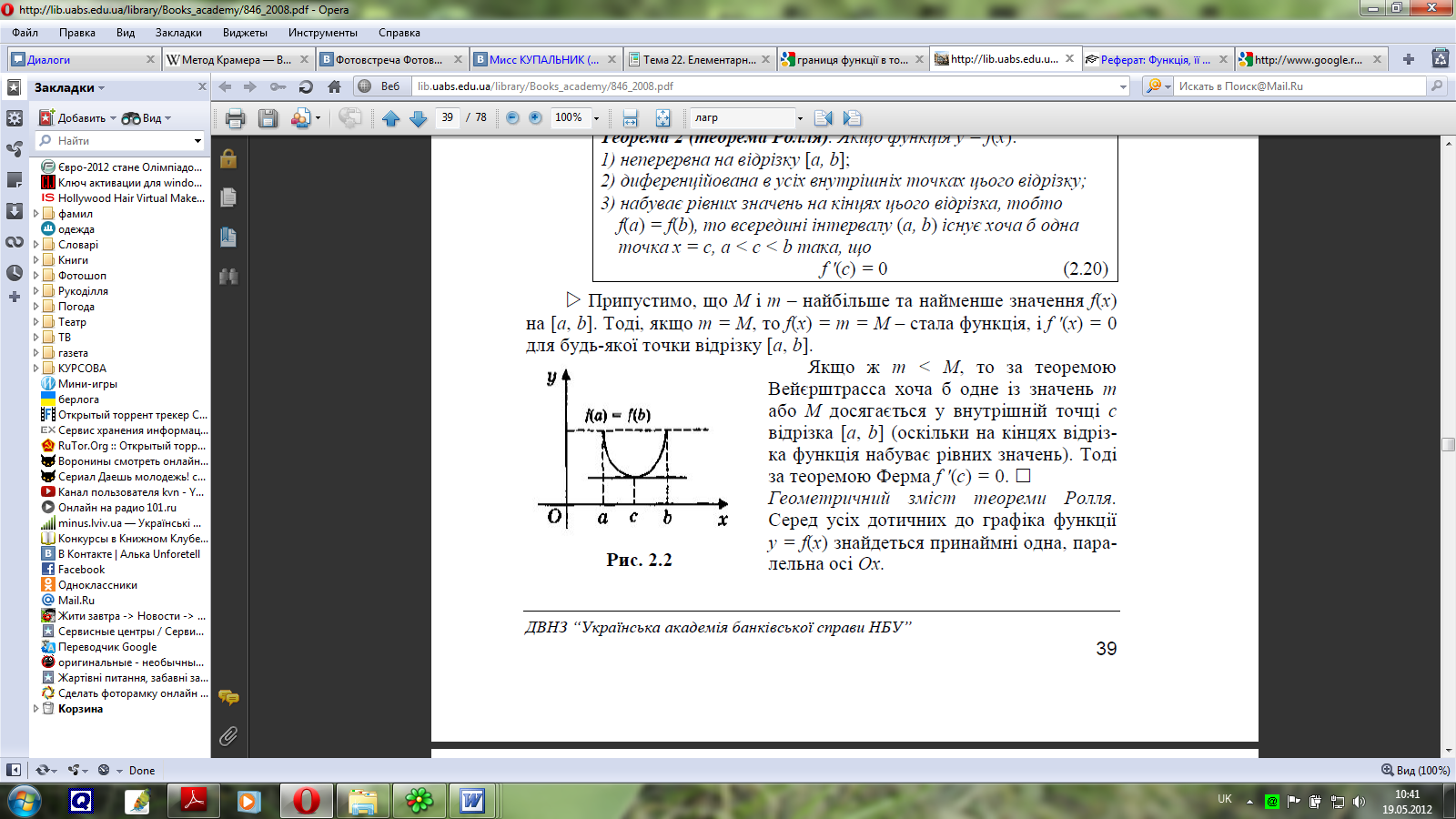Open the Downloads panel in sidebar

click(14, 211)
